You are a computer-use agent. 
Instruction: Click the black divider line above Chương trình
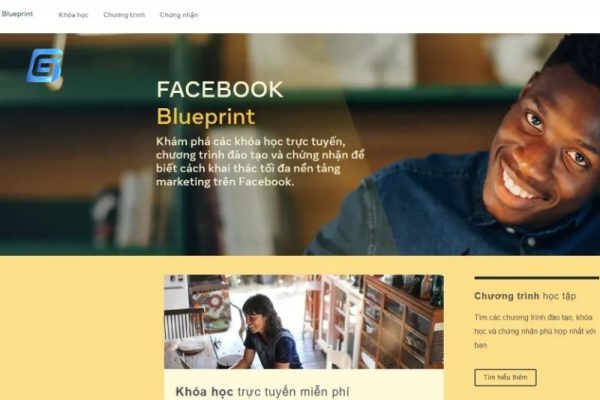[536, 278]
